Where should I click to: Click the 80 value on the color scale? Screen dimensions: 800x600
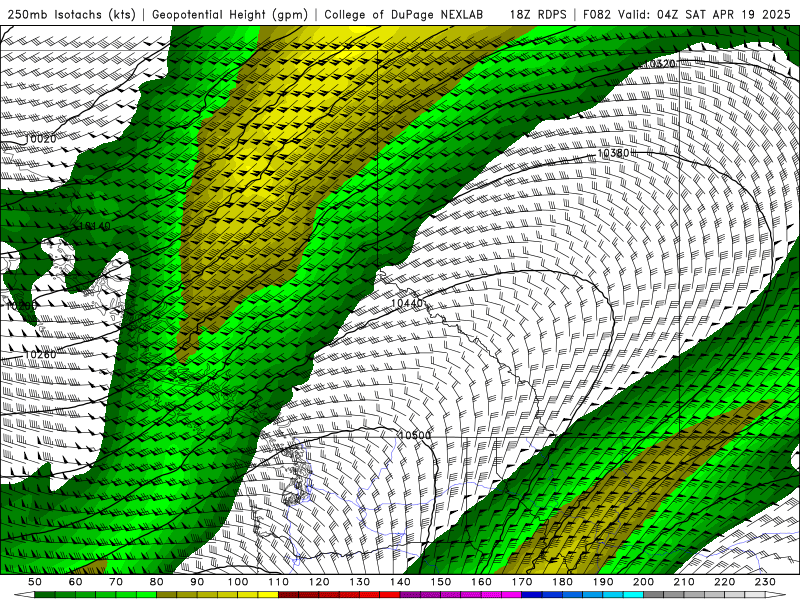(157, 582)
